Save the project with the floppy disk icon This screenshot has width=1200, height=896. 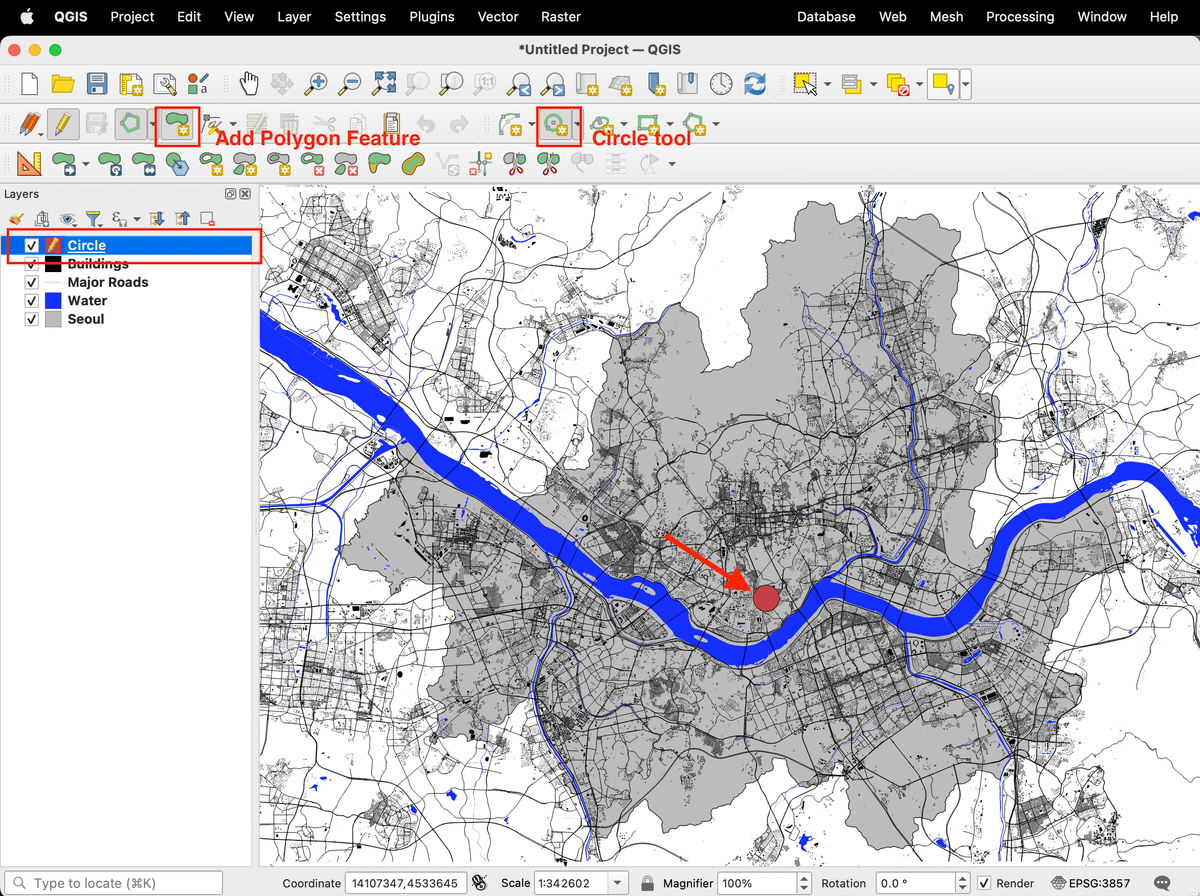coord(97,84)
